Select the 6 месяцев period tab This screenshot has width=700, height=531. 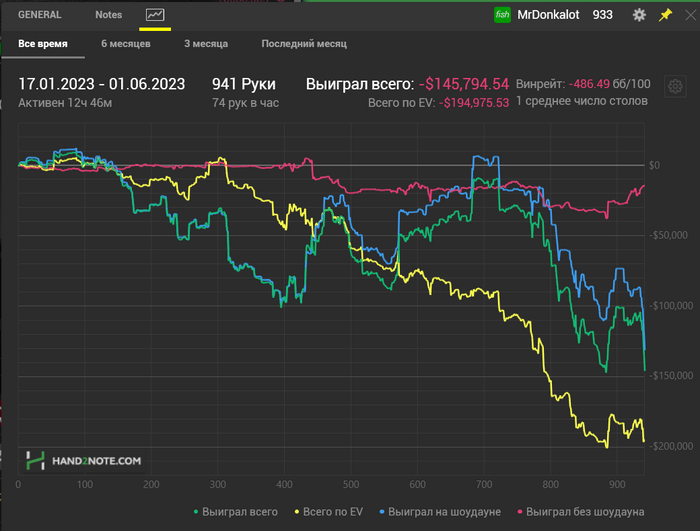coord(126,44)
